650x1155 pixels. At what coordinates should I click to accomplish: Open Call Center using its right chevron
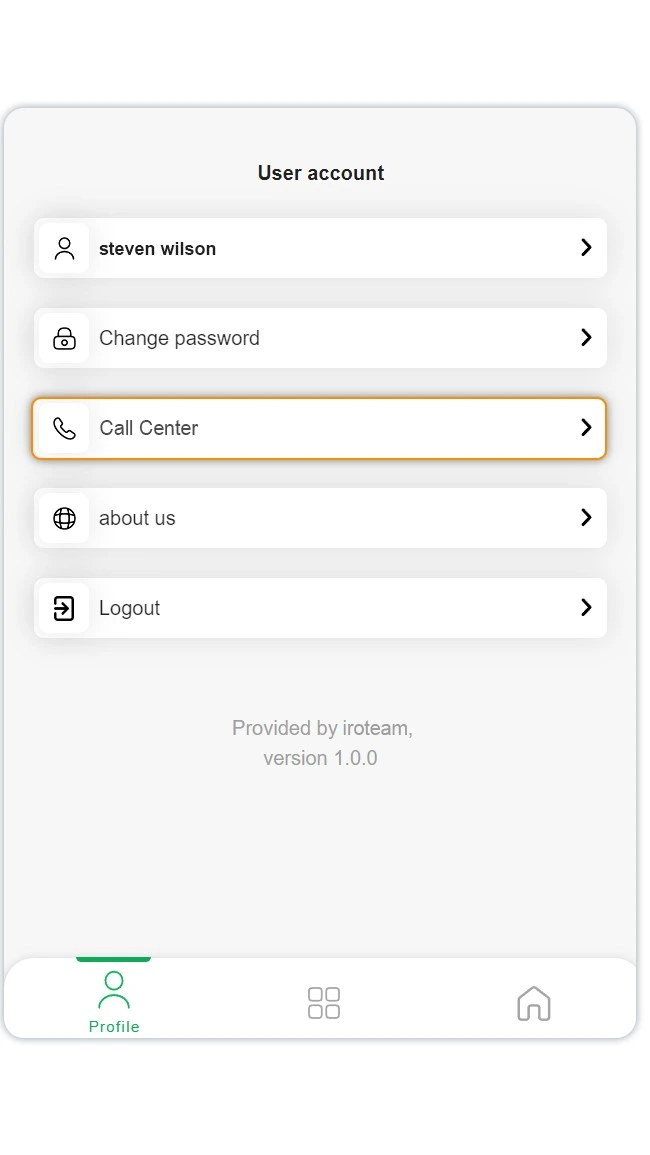click(x=586, y=428)
